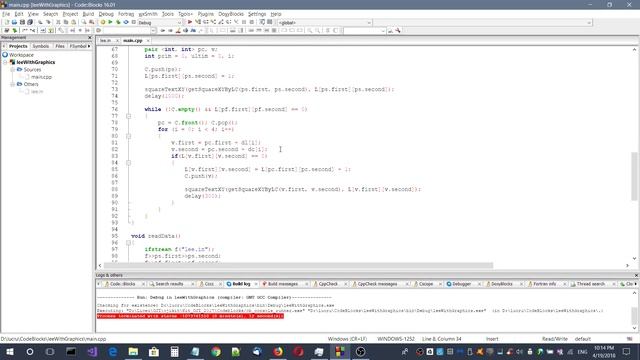
Task: Click the Paste toolbar icon
Action: pos(73,22)
